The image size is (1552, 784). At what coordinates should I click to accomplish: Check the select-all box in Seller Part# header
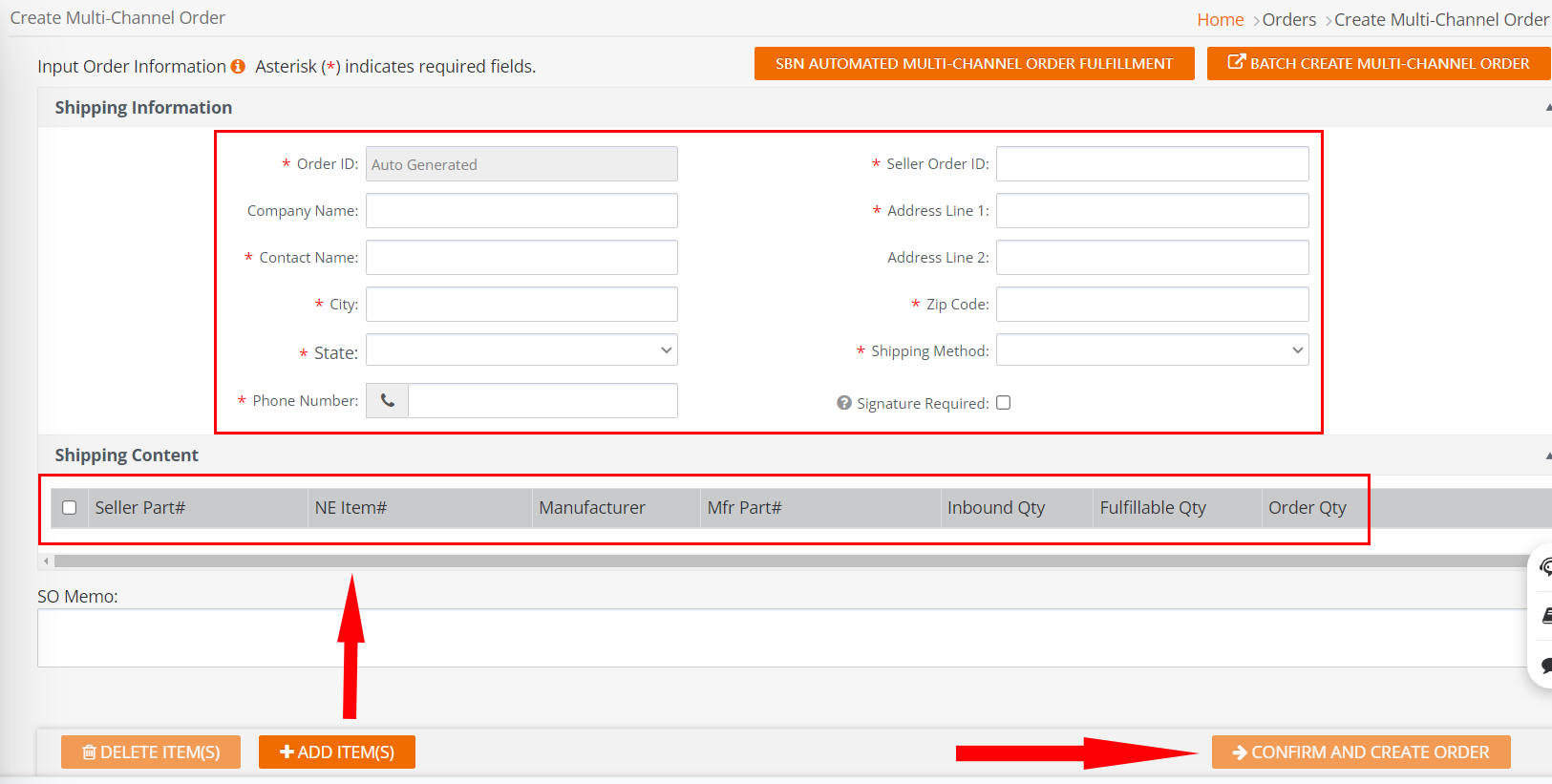[70, 508]
